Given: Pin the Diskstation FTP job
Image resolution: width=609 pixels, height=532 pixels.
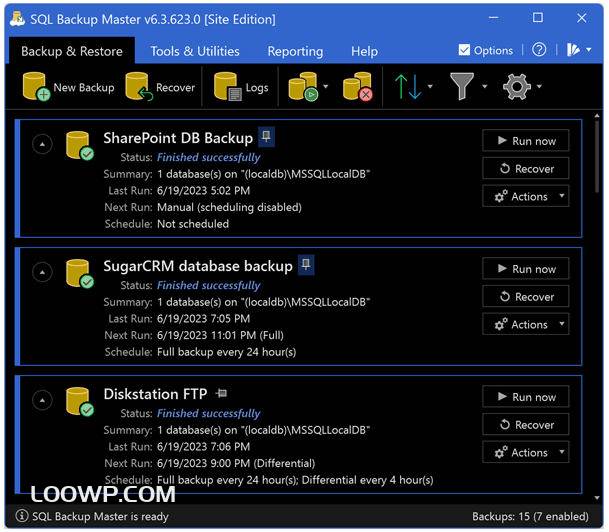Looking at the screenshot, I should click(222, 393).
